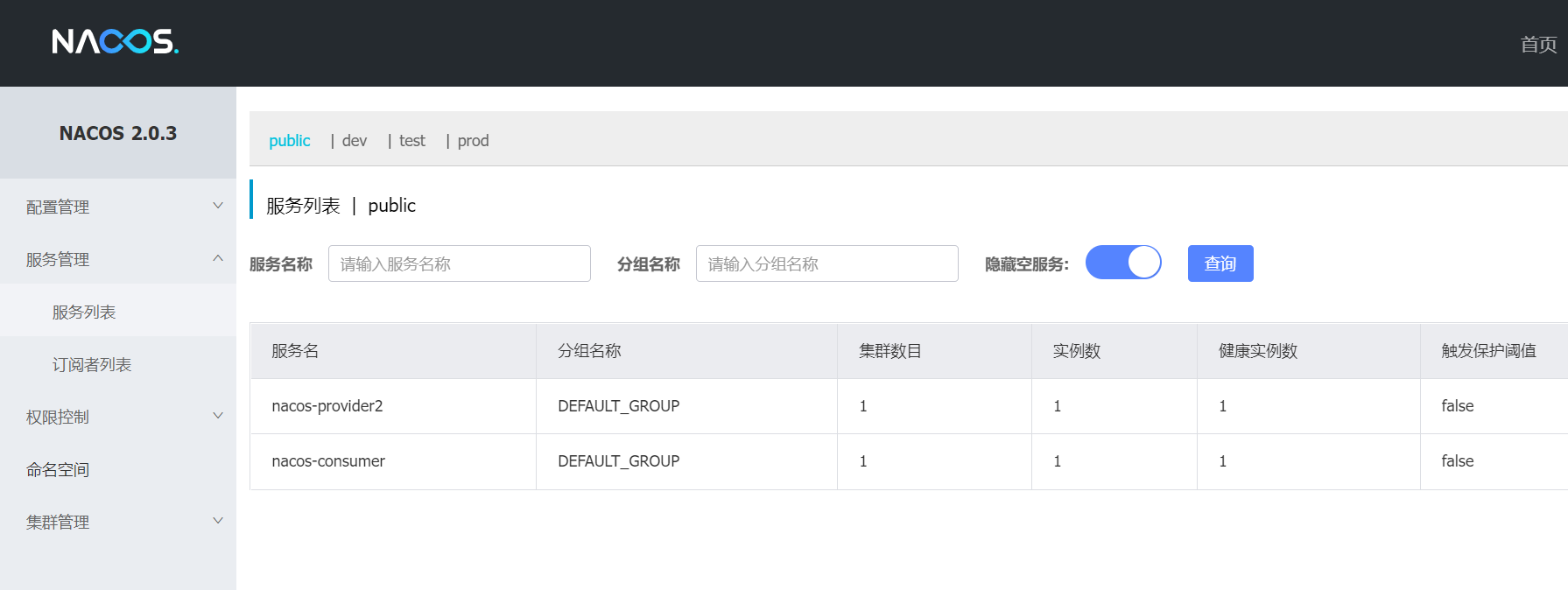Click the 触发保护阈值 column header
Screen dimensions: 1568x590
1489,351
